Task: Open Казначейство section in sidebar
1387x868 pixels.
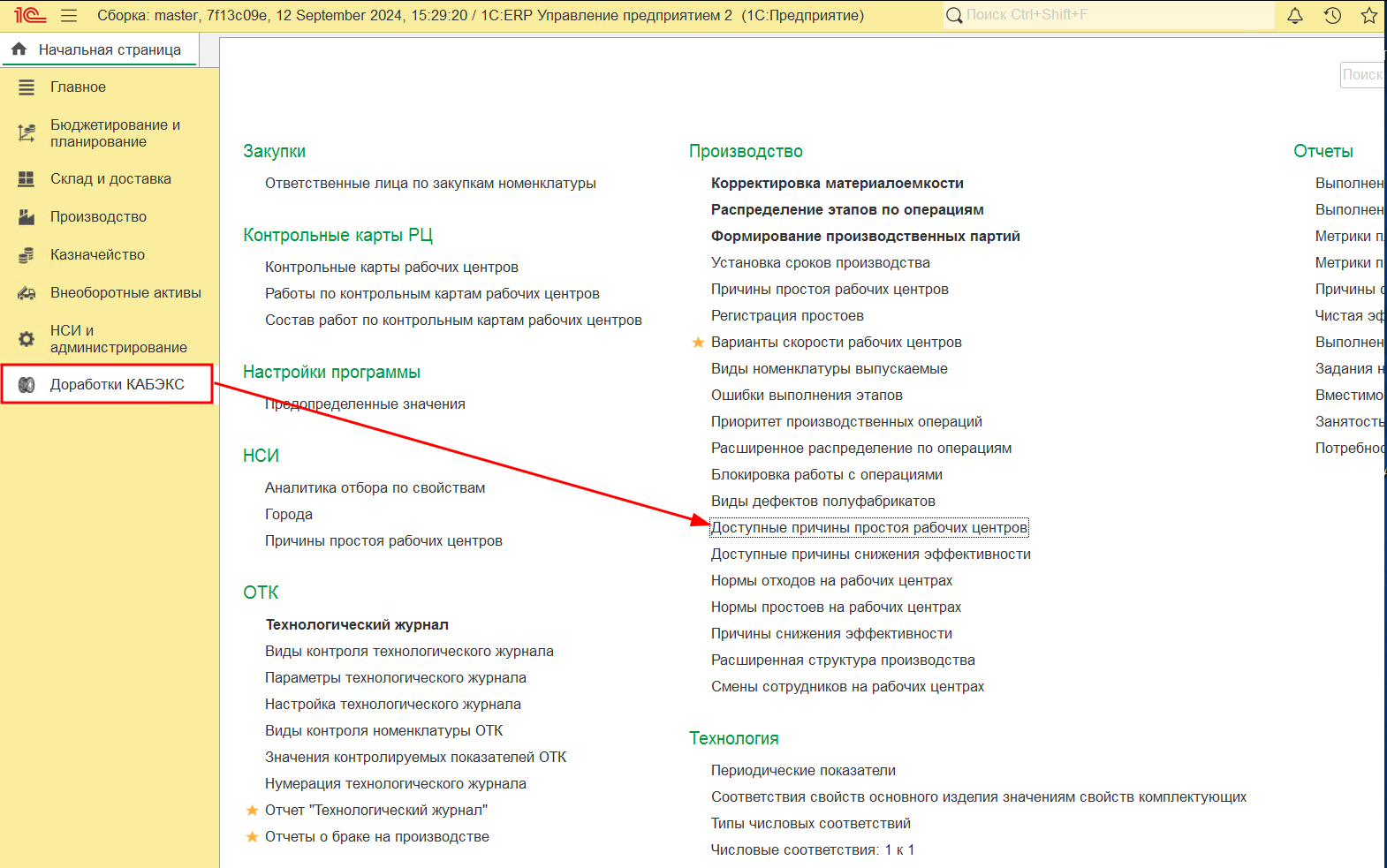Action: (x=110, y=254)
